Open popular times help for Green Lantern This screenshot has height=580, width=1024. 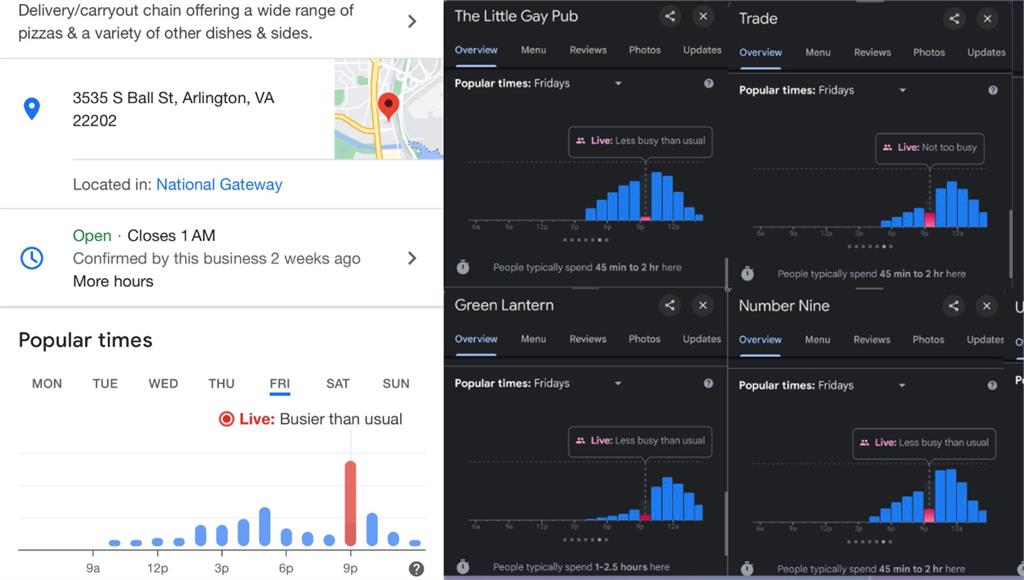point(709,383)
